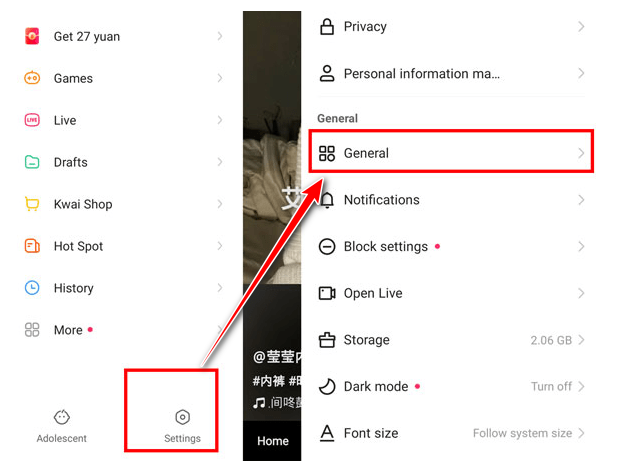Open the Drafts folder icon

[x=32, y=162]
